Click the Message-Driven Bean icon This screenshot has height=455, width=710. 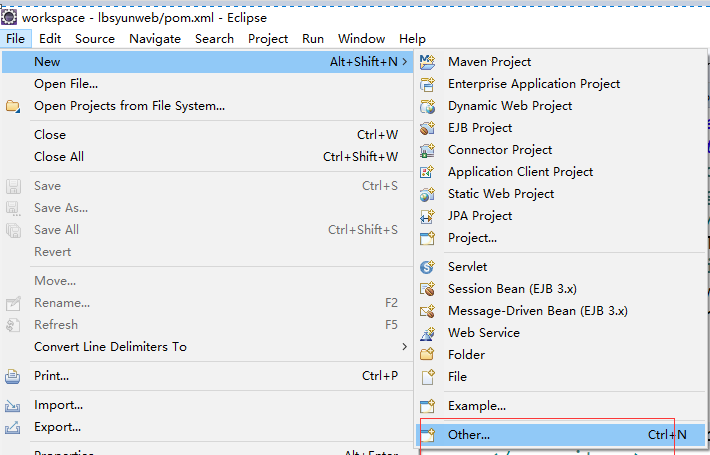tap(427, 311)
